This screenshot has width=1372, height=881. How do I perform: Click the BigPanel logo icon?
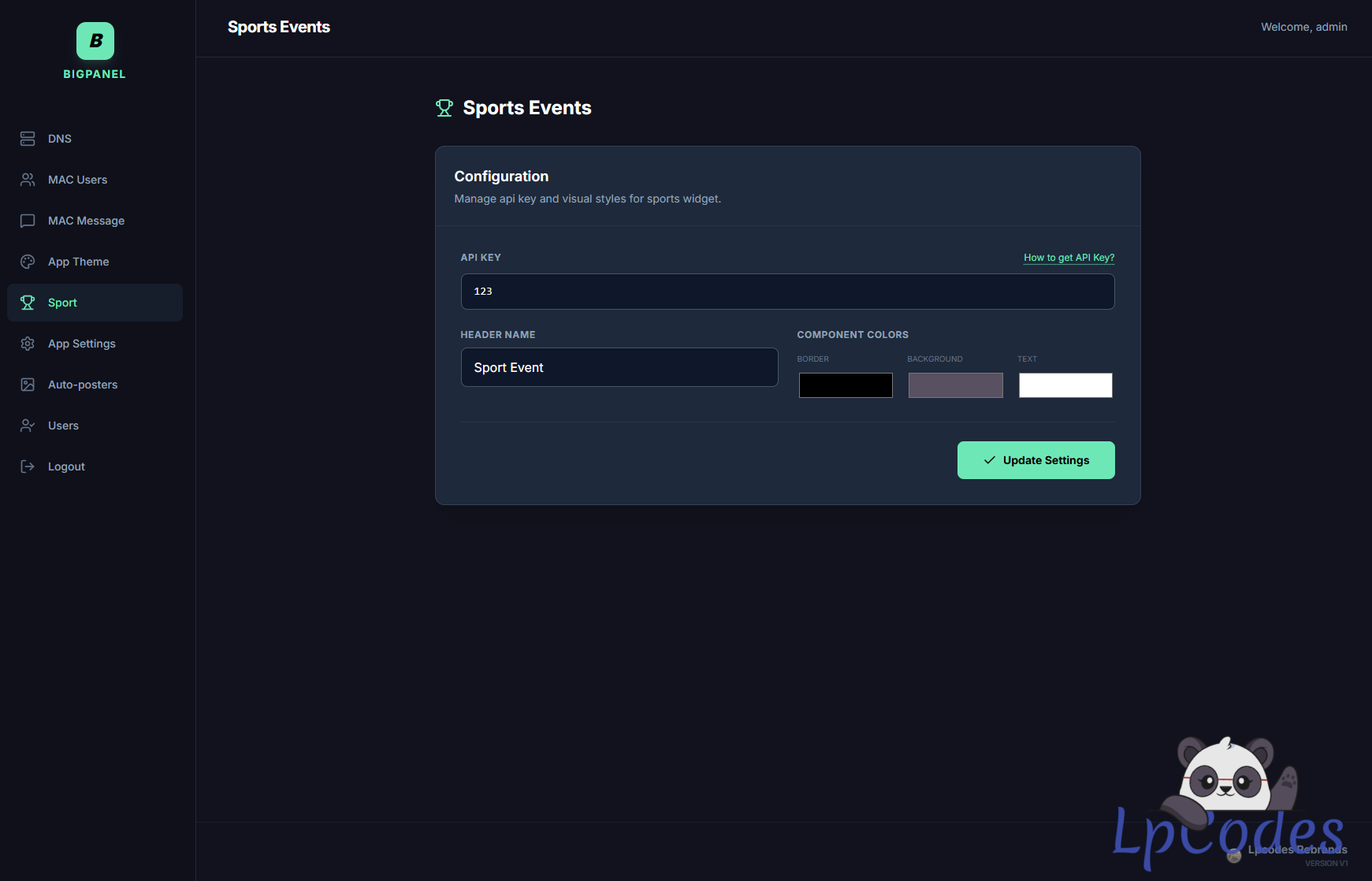coord(95,41)
